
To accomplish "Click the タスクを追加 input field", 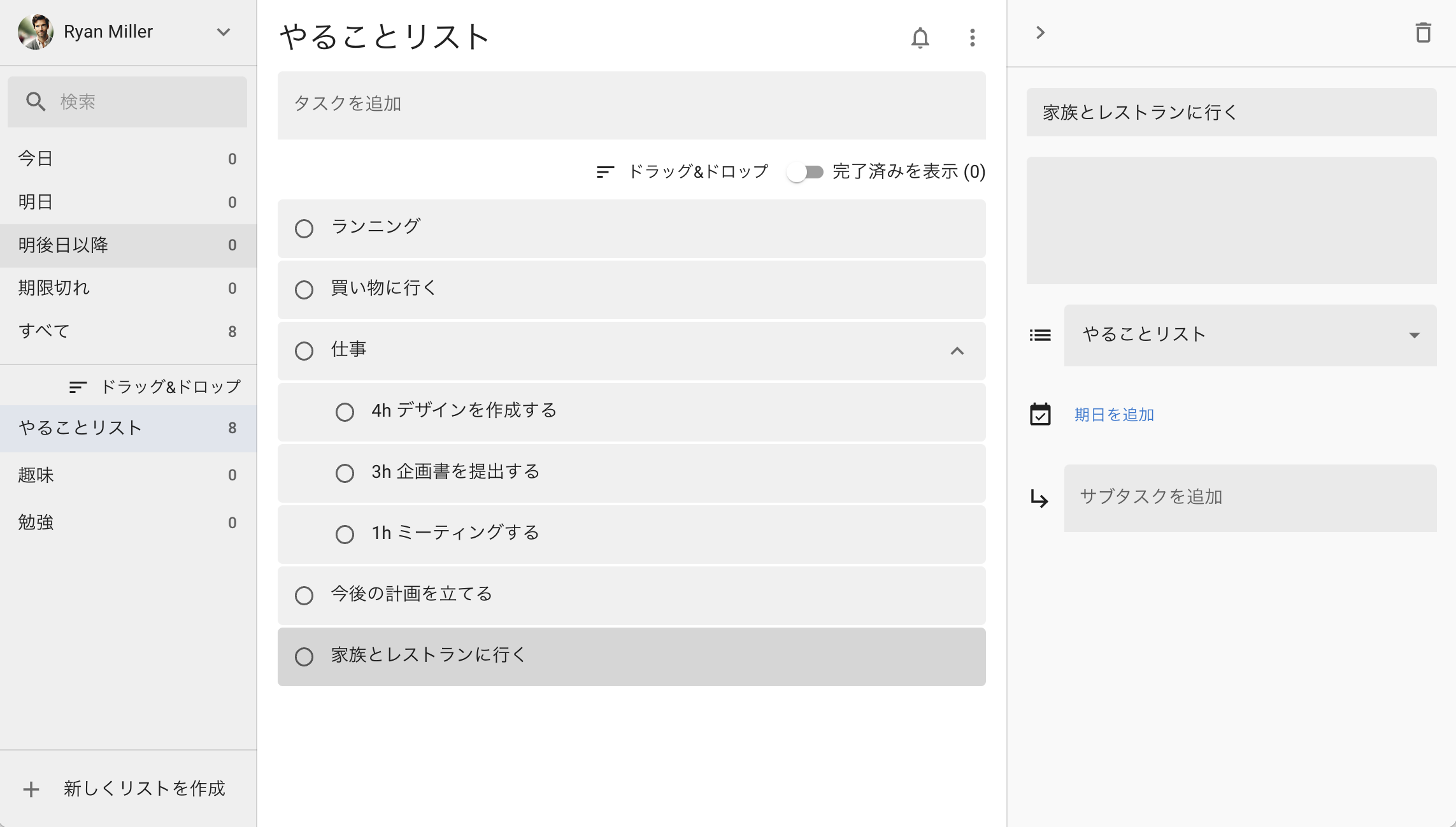I will 631,105.
